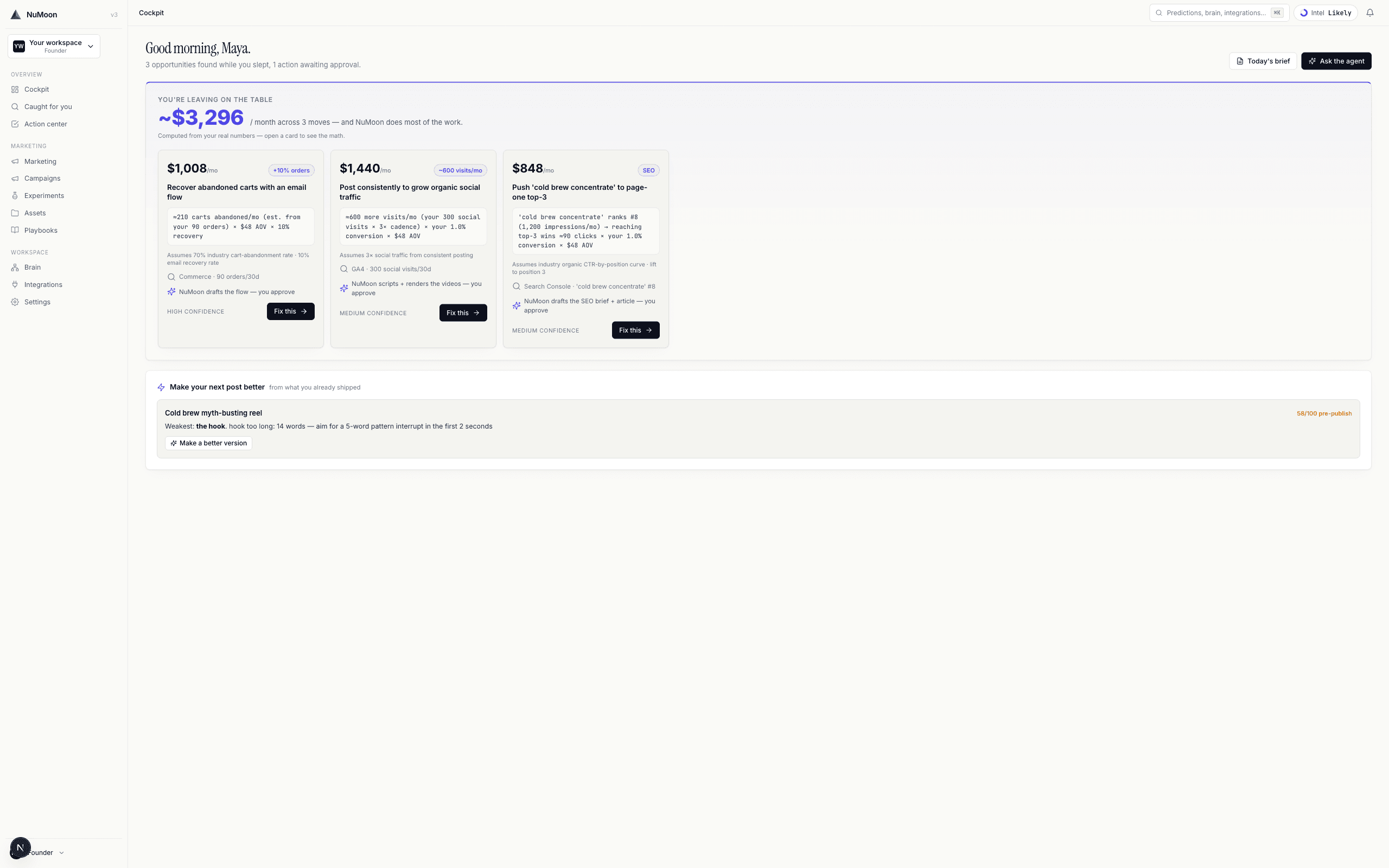Screen dimensions: 1389x868
Task: Open the notifications bell
Action: [1369, 12]
